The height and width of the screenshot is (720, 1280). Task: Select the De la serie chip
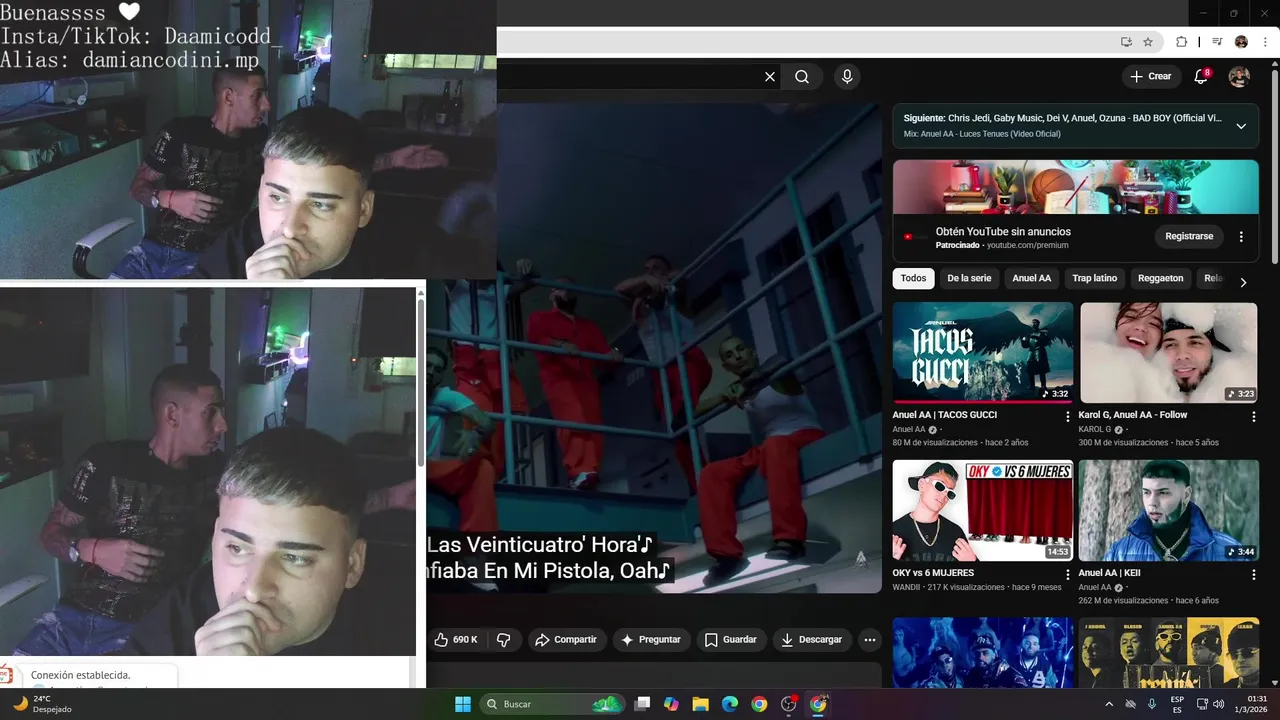click(x=969, y=278)
